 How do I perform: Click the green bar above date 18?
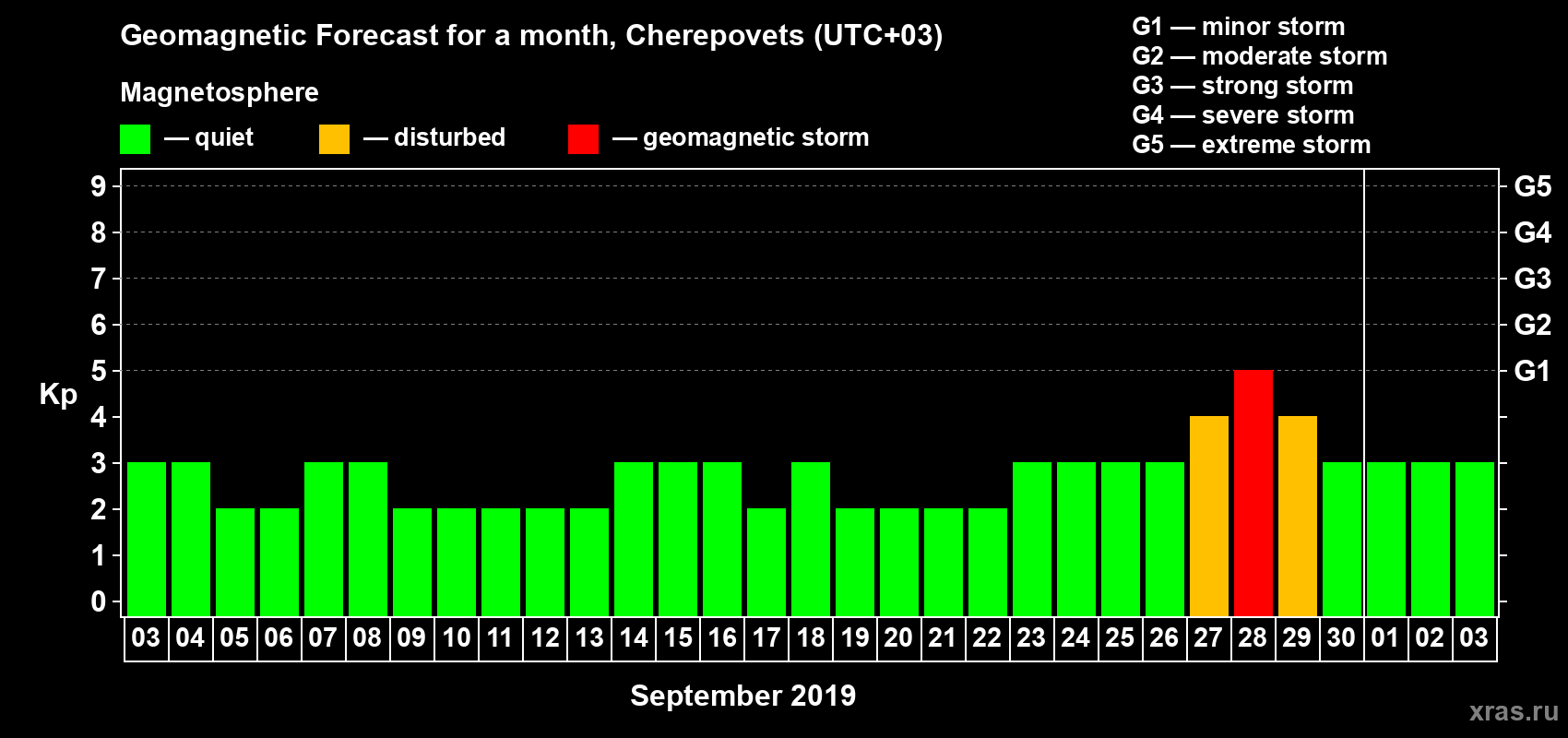pos(811,539)
